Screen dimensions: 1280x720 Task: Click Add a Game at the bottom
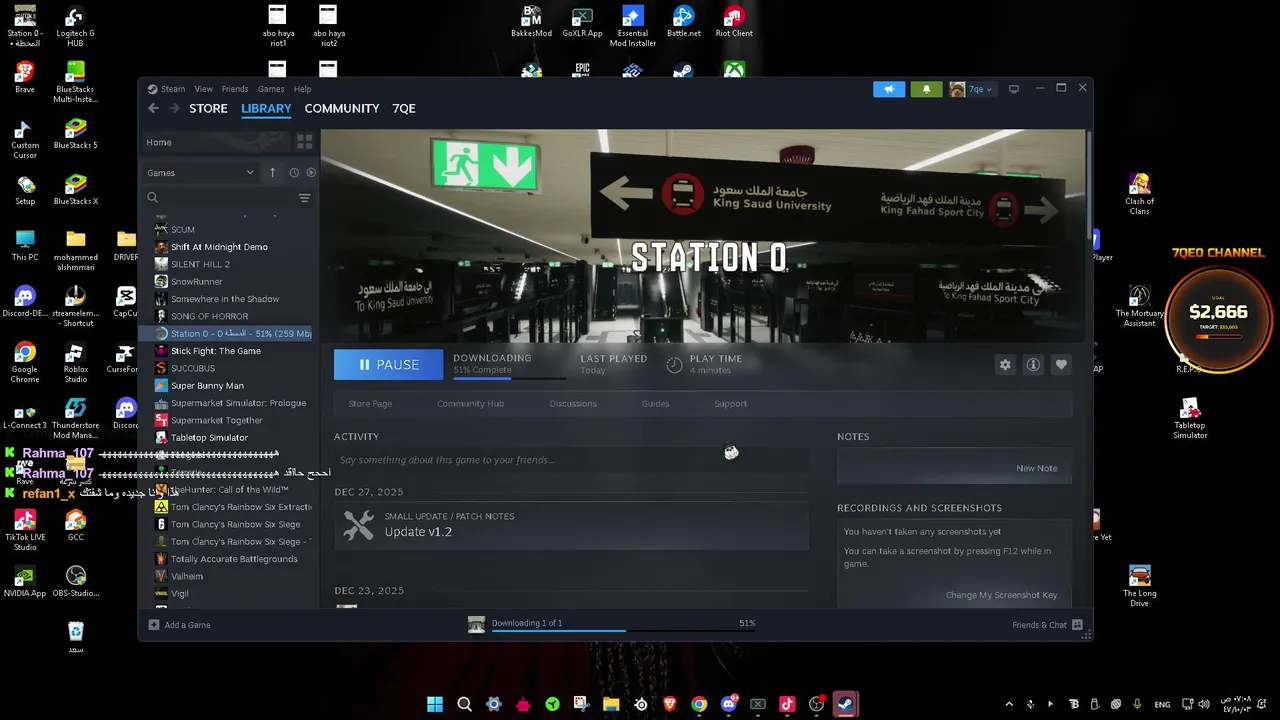click(x=179, y=625)
